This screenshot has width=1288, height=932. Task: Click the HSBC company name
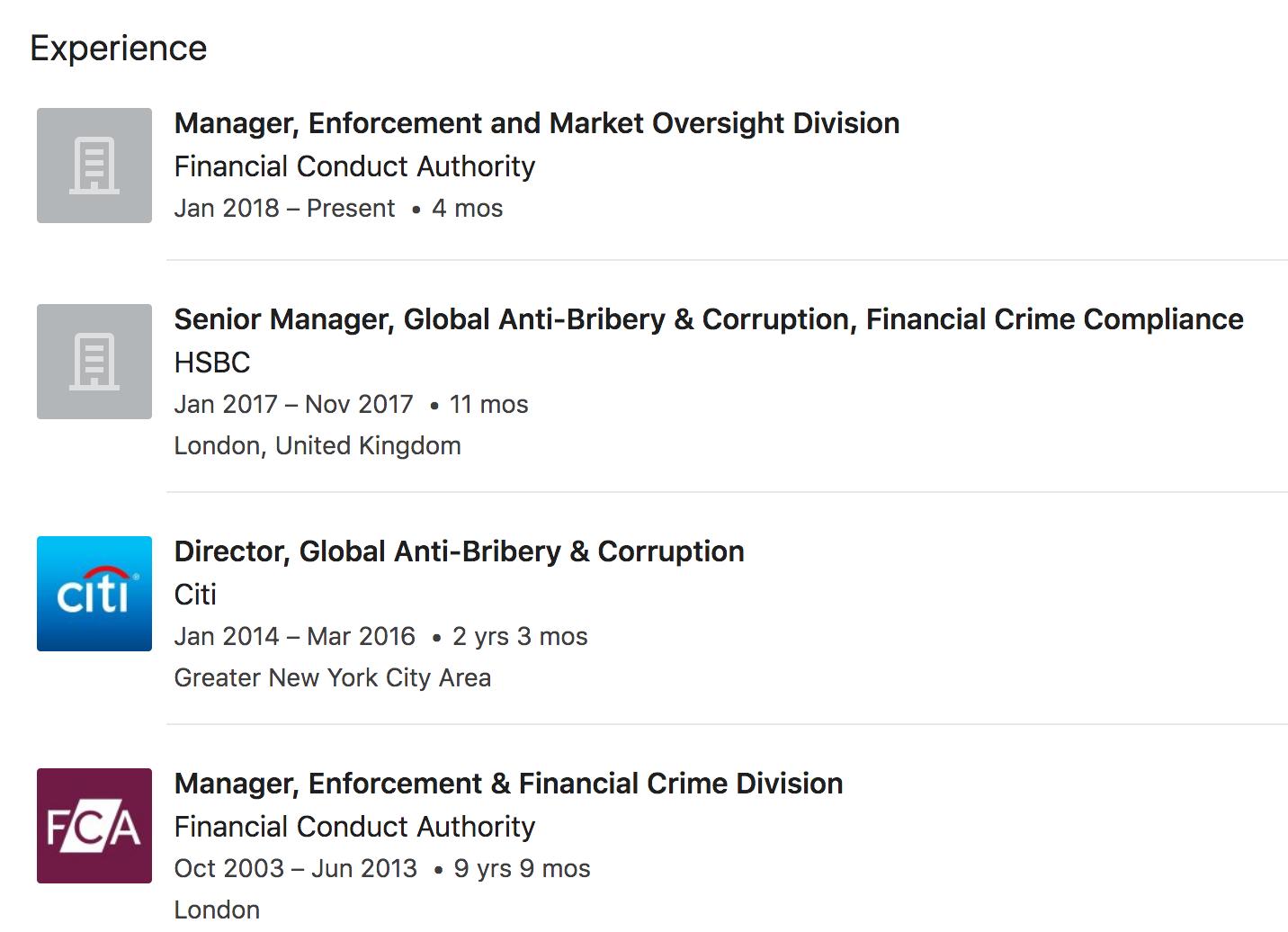[x=212, y=363]
